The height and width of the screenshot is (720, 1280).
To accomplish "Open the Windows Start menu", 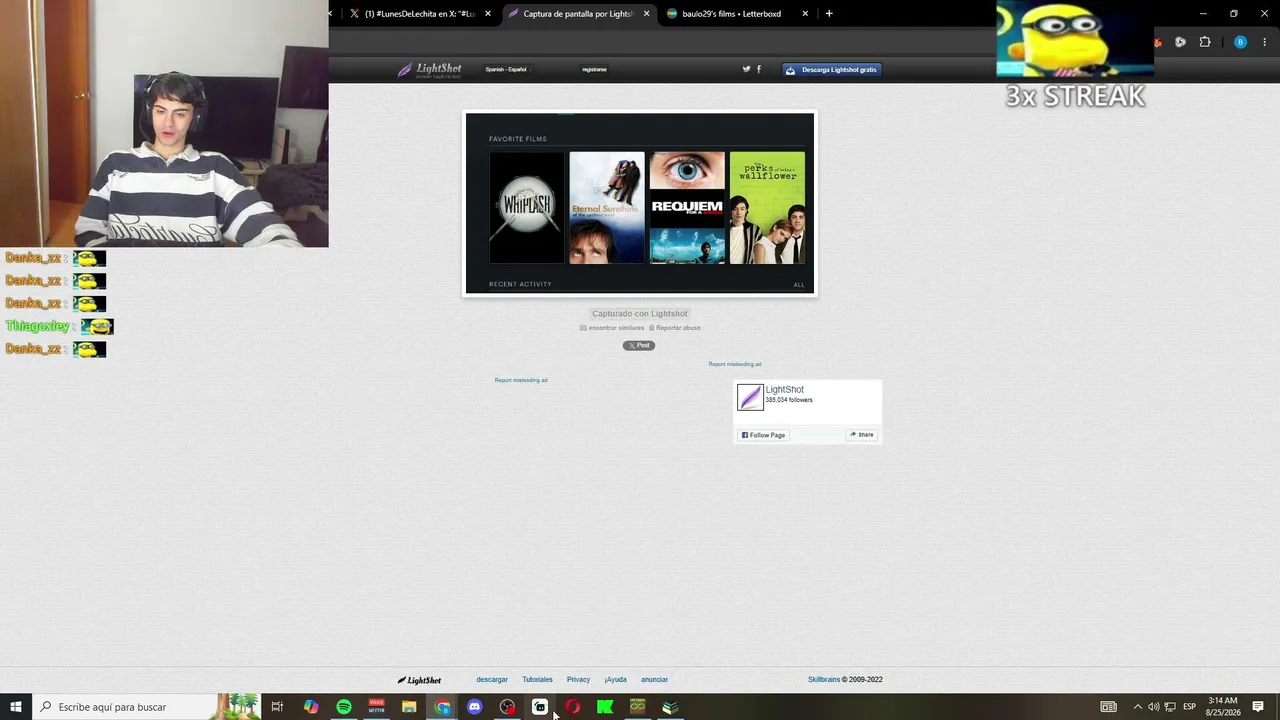I will point(16,707).
